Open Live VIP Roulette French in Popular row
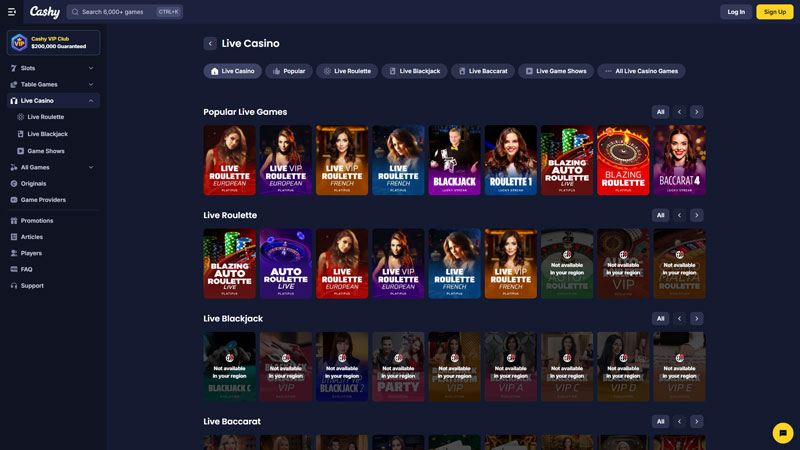This screenshot has height=450, width=800. click(x=342, y=160)
